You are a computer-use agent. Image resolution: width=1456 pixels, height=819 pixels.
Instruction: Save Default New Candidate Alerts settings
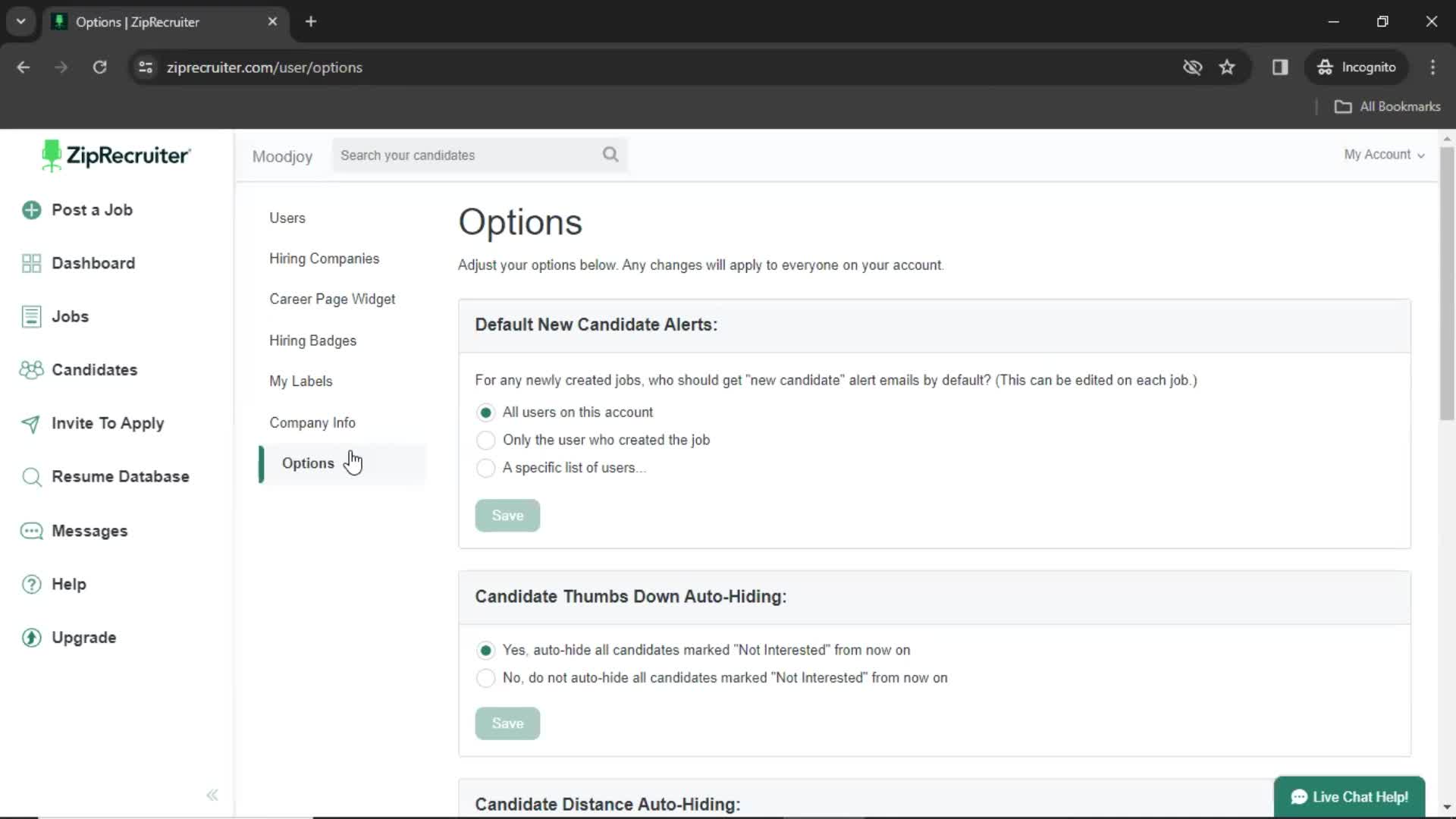pyautogui.click(x=507, y=515)
